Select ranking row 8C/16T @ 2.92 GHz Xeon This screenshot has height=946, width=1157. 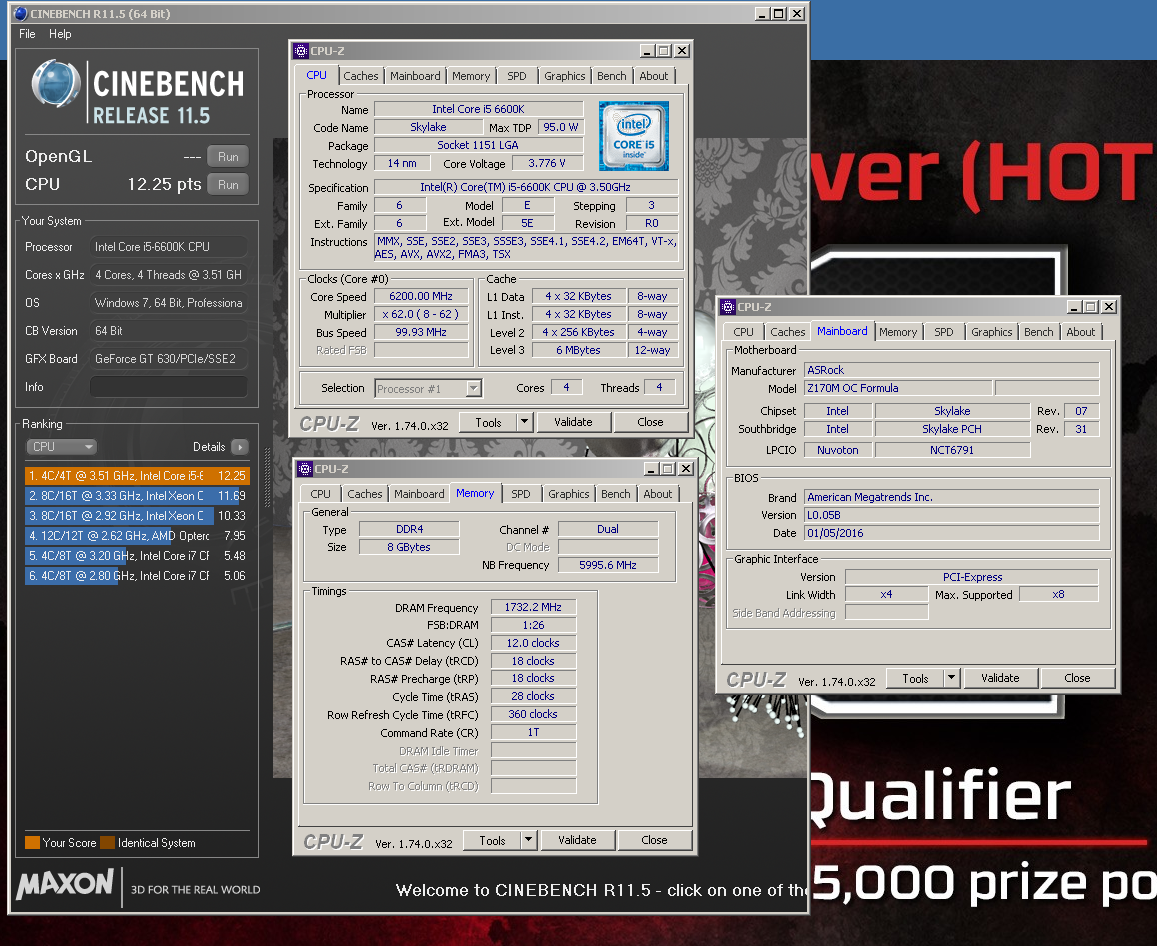(x=137, y=516)
